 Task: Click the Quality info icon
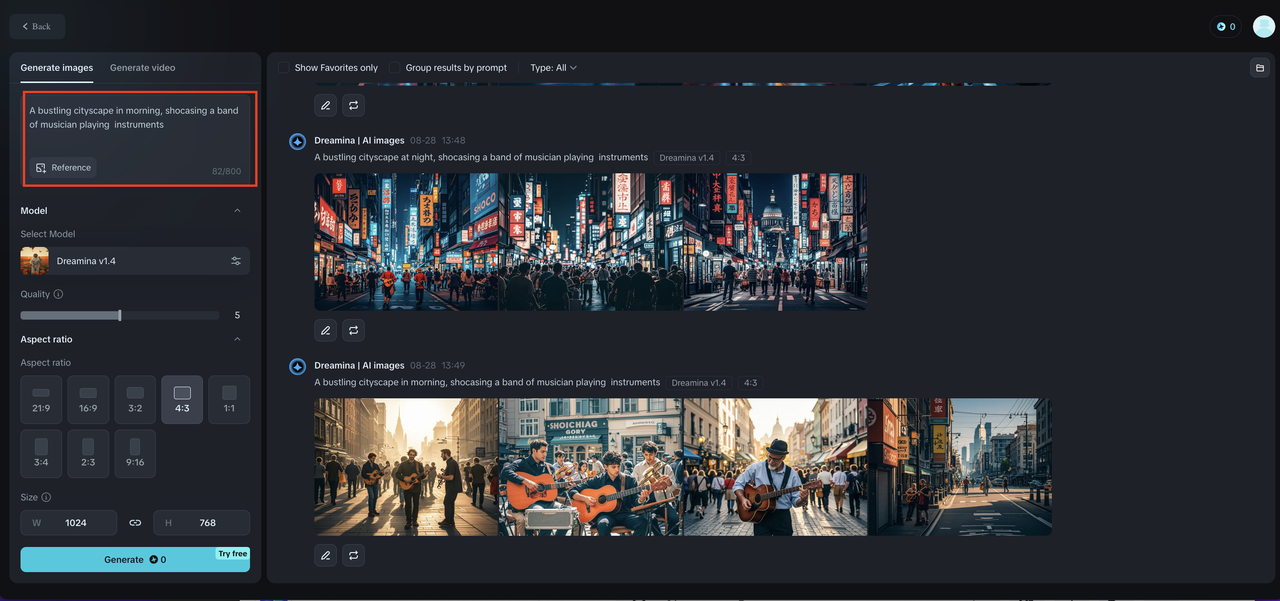pos(58,294)
